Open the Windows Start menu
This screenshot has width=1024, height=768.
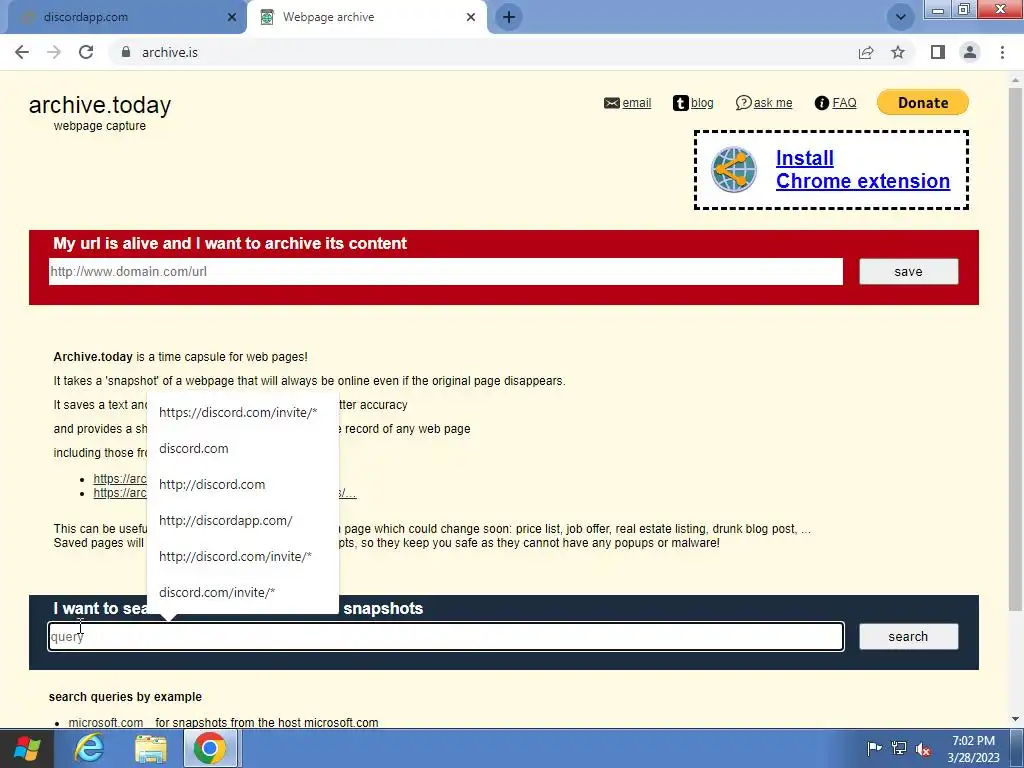(26, 749)
